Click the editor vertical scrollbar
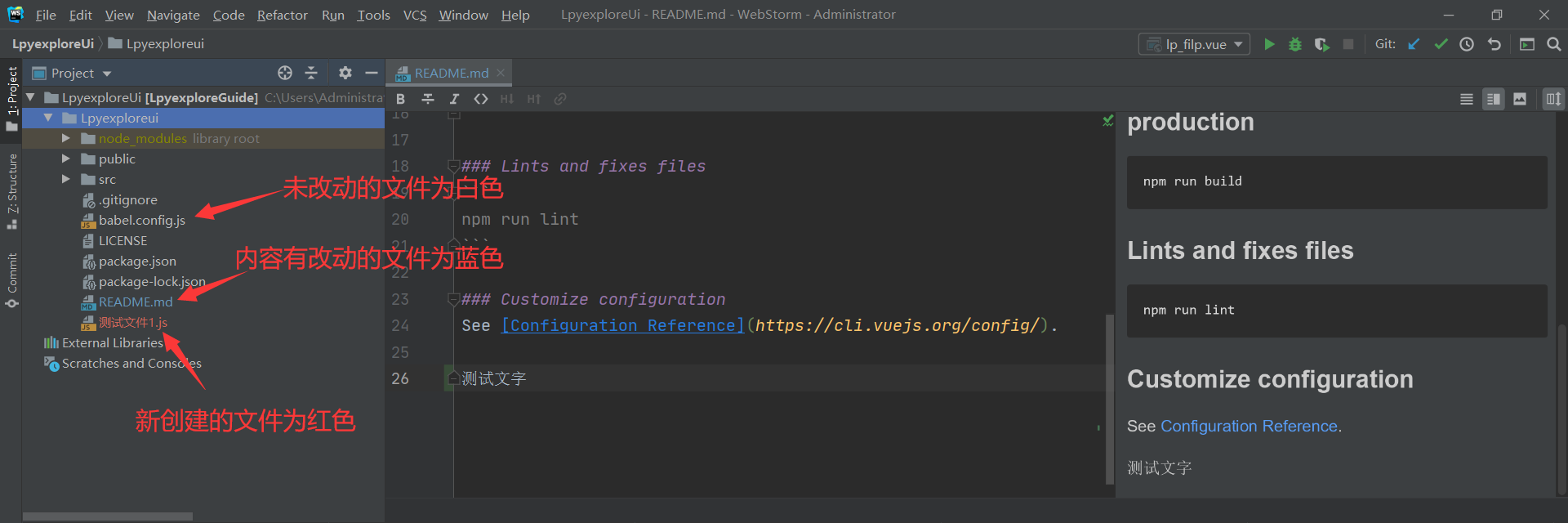Viewport: 1568px width, 523px height. tap(1110, 400)
